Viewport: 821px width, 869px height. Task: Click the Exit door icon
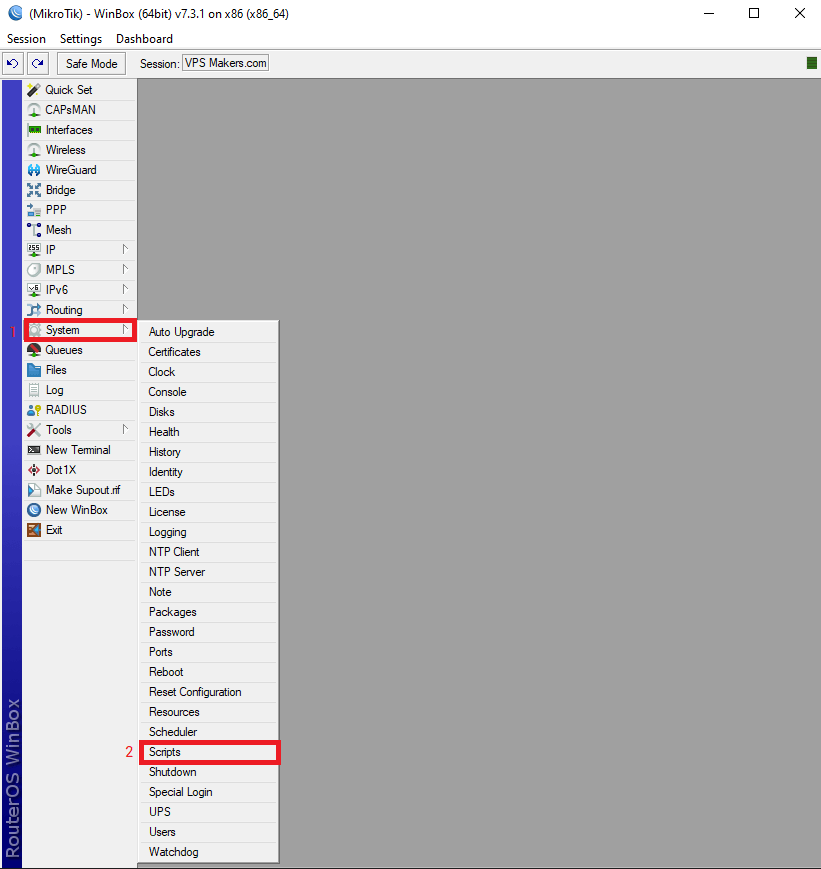pyautogui.click(x=34, y=530)
